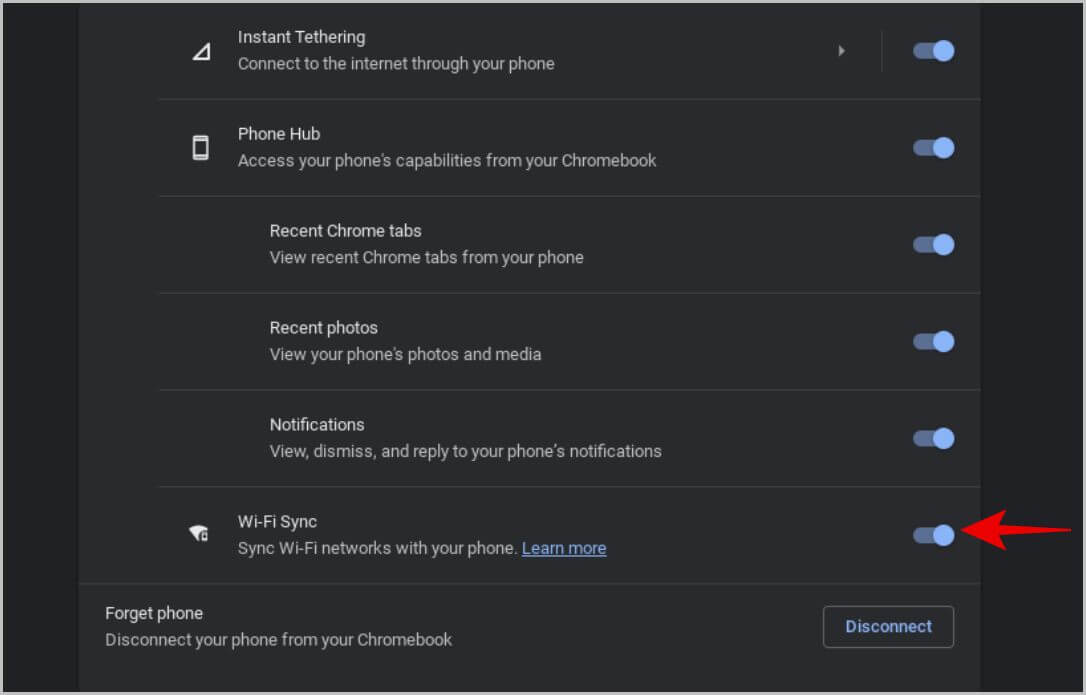The width and height of the screenshot is (1086, 695).
Task: Select the Recent photos label
Action: tap(323, 328)
